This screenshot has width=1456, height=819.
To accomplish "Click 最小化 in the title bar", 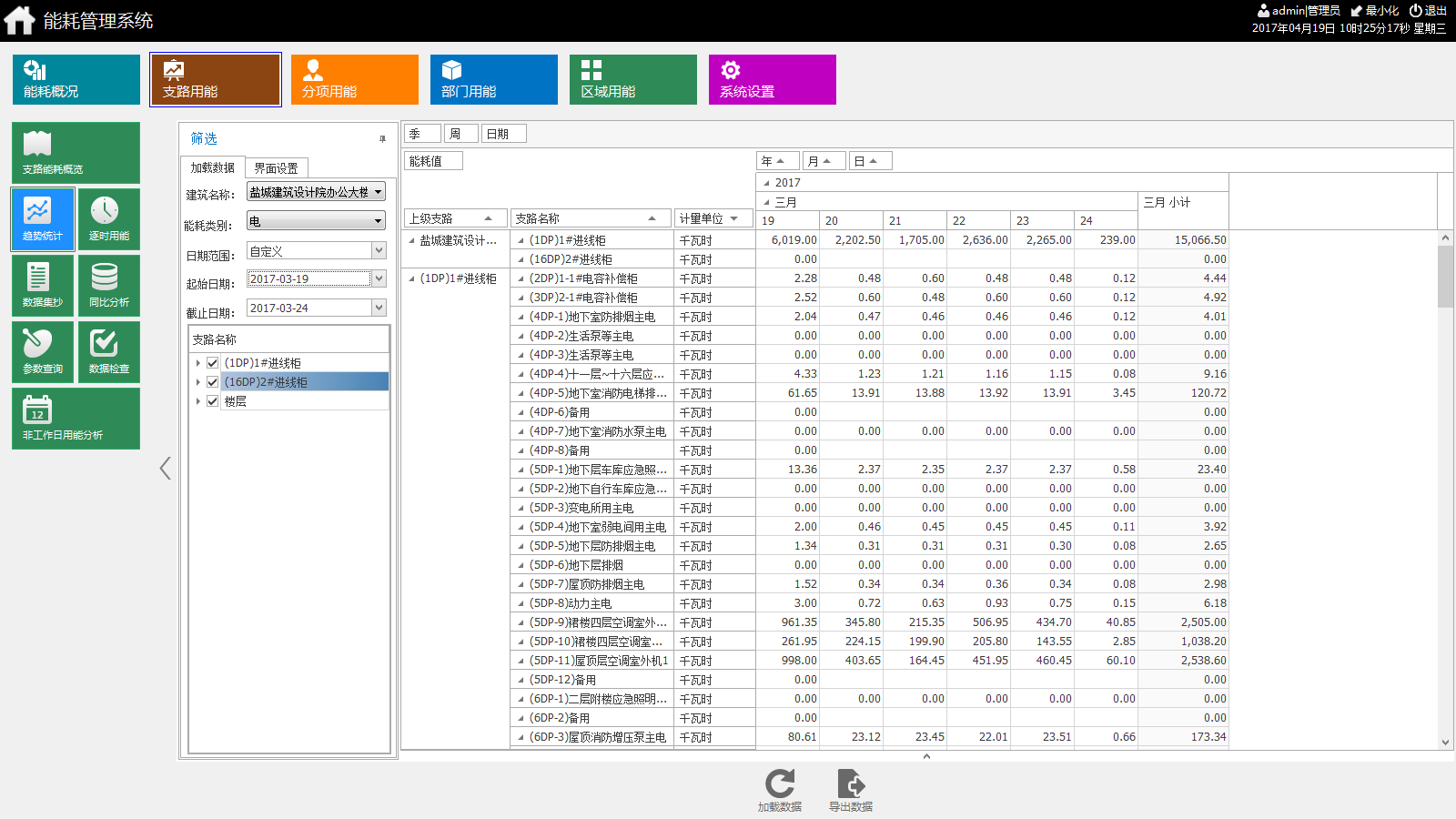I will [1375, 11].
